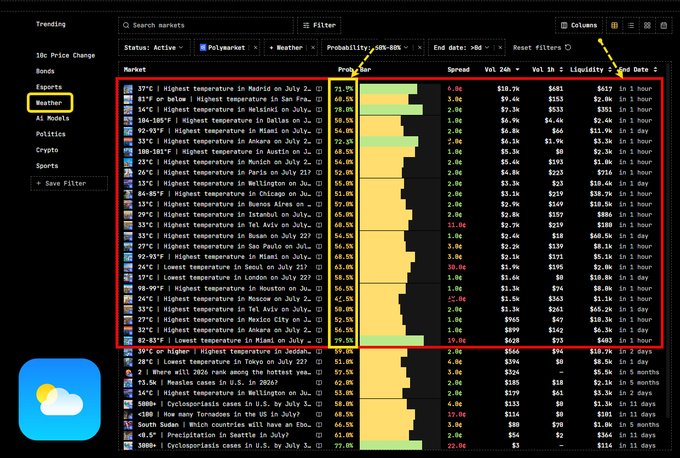
Task: Open the Columns chooser
Action: tap(579, 26)
